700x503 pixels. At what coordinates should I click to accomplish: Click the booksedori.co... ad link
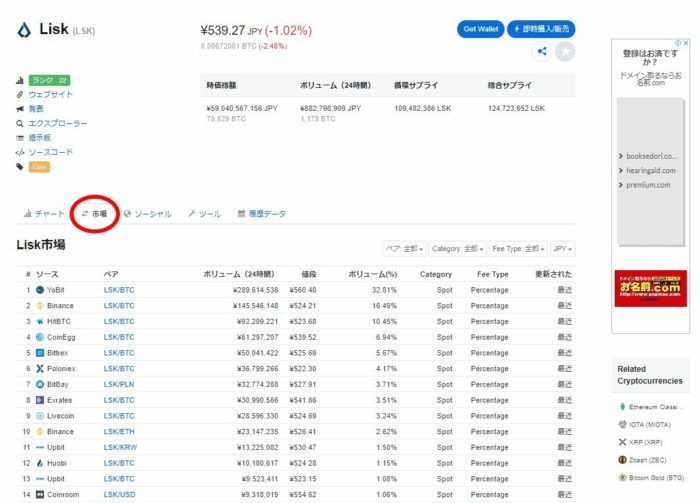tap(651, 156)
